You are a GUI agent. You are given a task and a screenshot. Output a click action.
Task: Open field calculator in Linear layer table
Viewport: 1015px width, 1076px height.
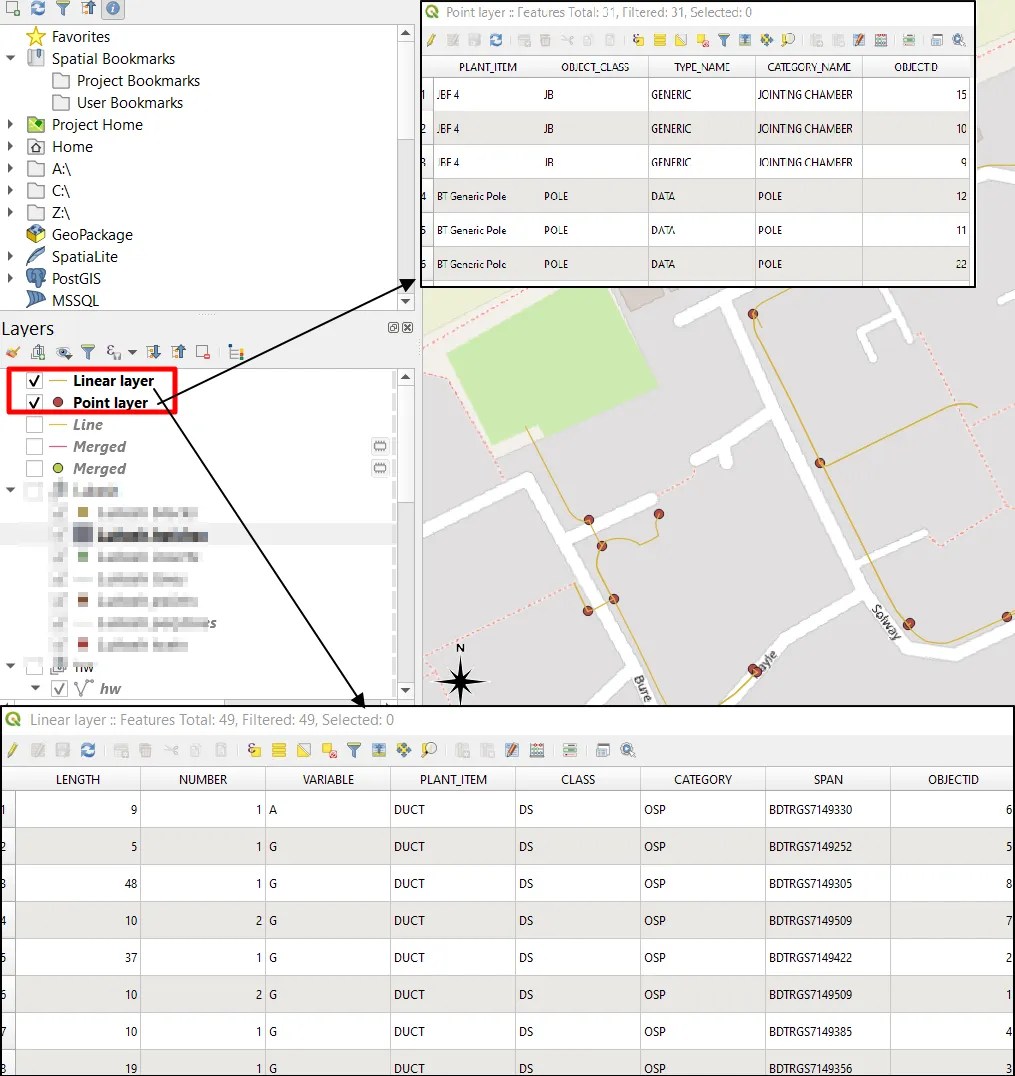535,750
